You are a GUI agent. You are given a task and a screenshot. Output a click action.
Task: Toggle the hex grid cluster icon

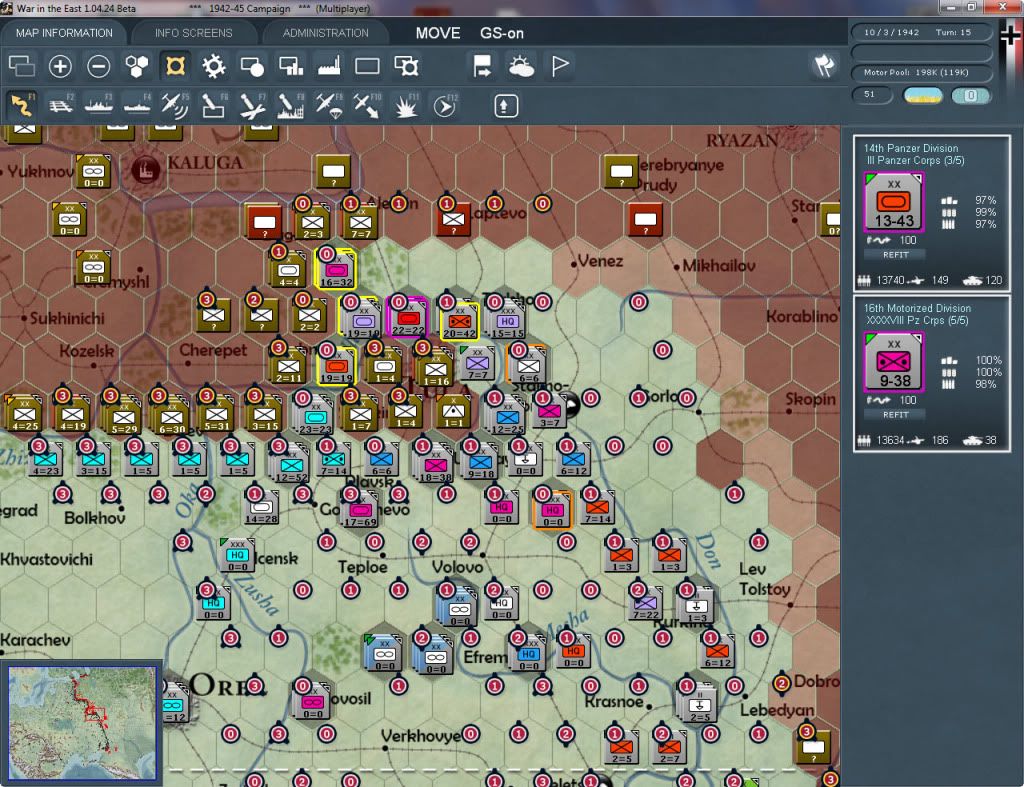137,66
